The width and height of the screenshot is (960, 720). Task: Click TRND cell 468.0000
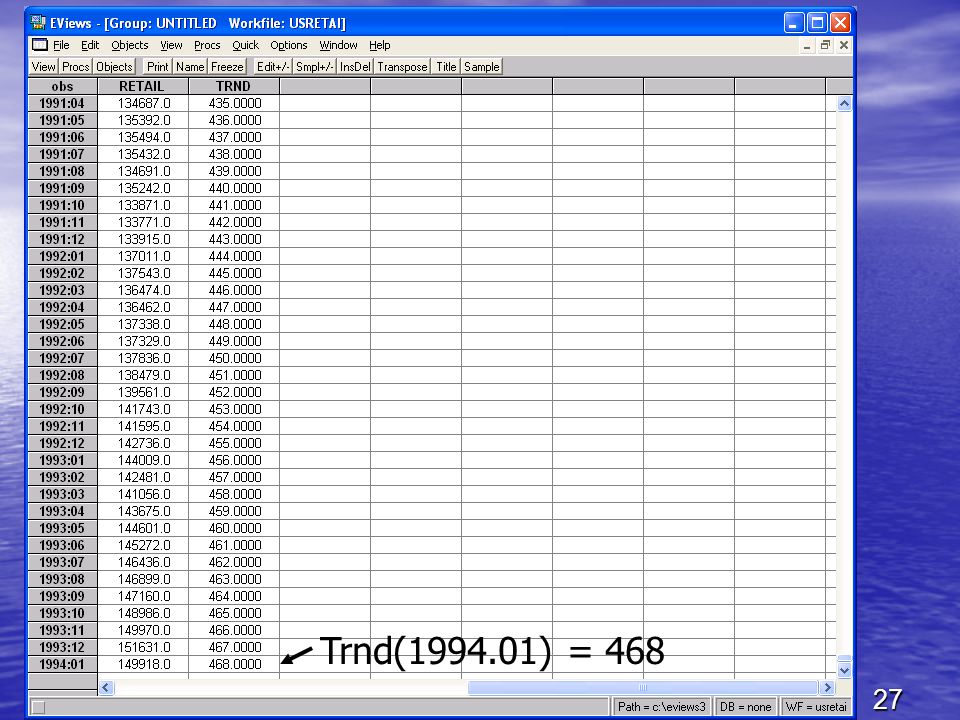coord(234,664)
